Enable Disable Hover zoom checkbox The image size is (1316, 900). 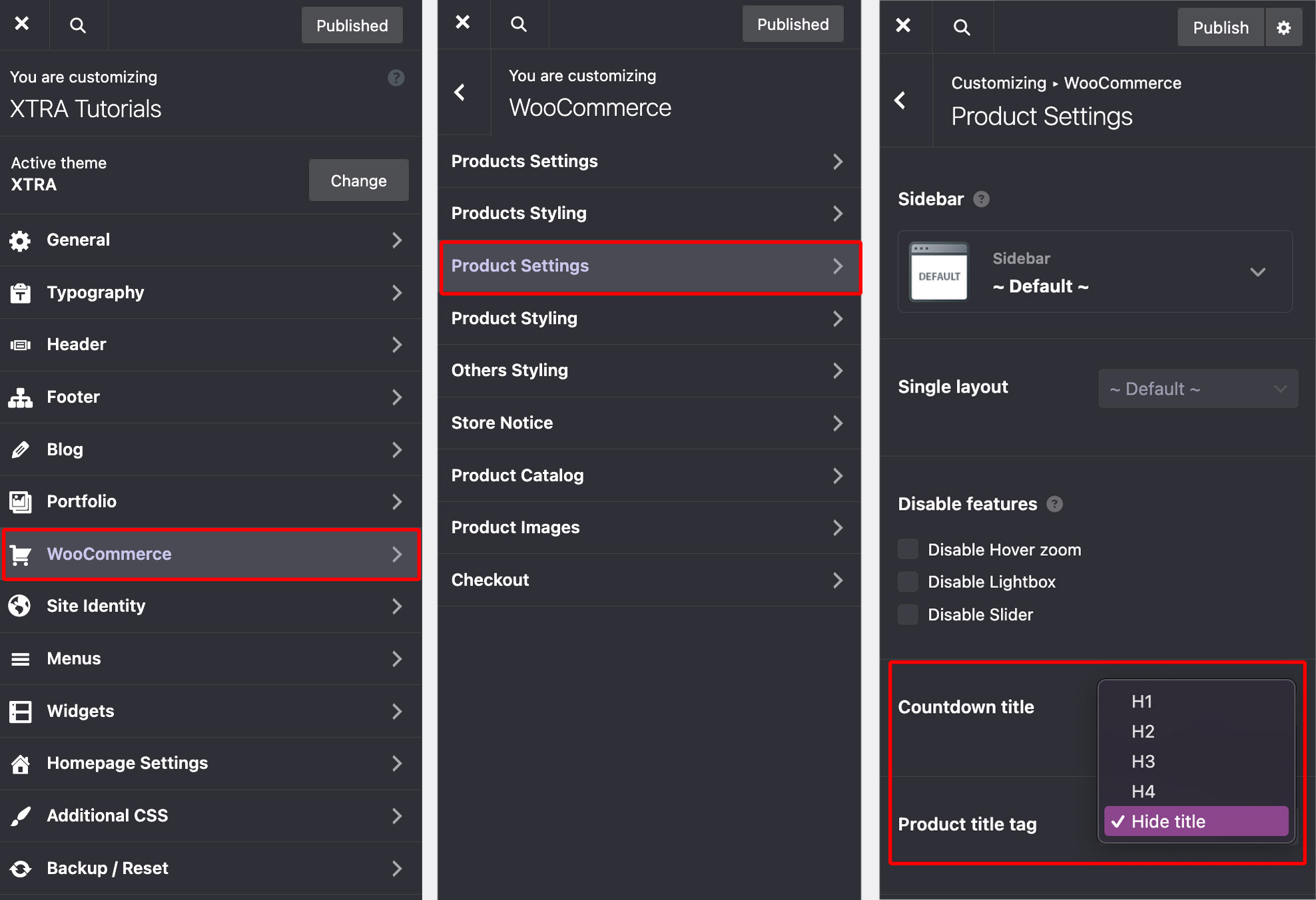coord(908,550)
